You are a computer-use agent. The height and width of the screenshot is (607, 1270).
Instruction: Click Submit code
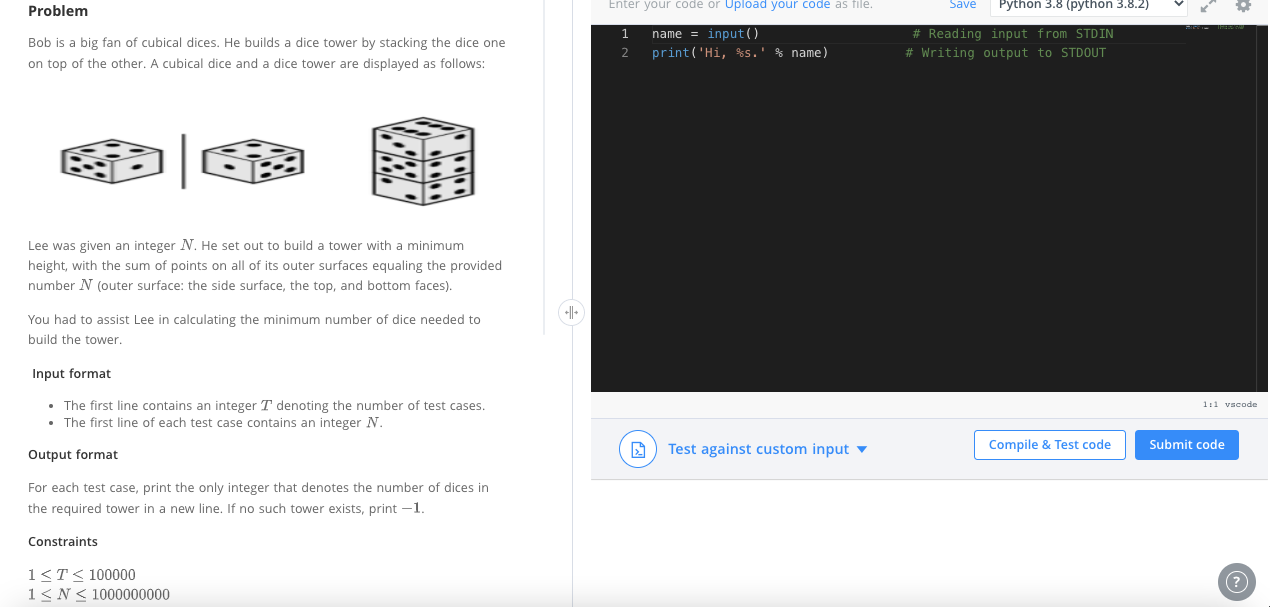1186,444
